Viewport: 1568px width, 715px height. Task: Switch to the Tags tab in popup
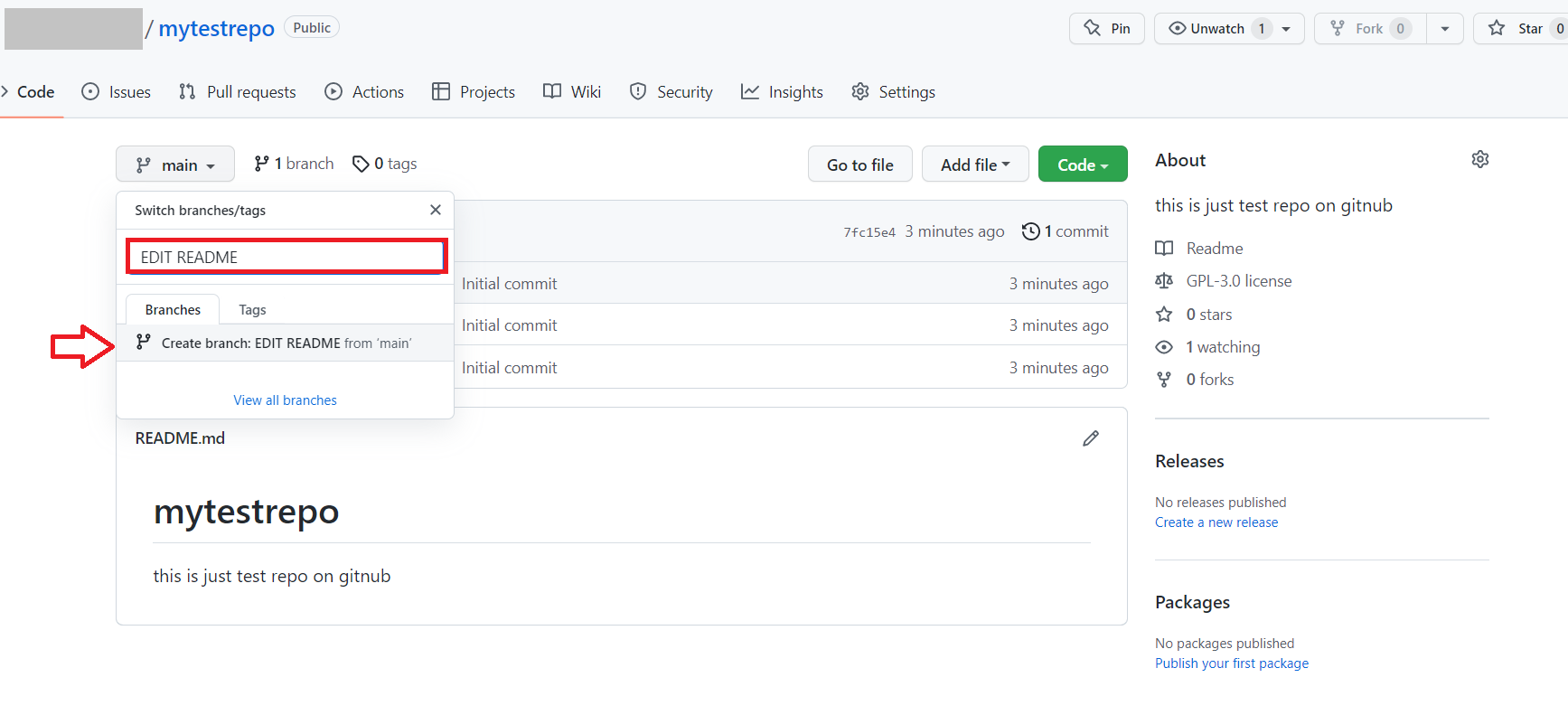[x=252, y=310]
